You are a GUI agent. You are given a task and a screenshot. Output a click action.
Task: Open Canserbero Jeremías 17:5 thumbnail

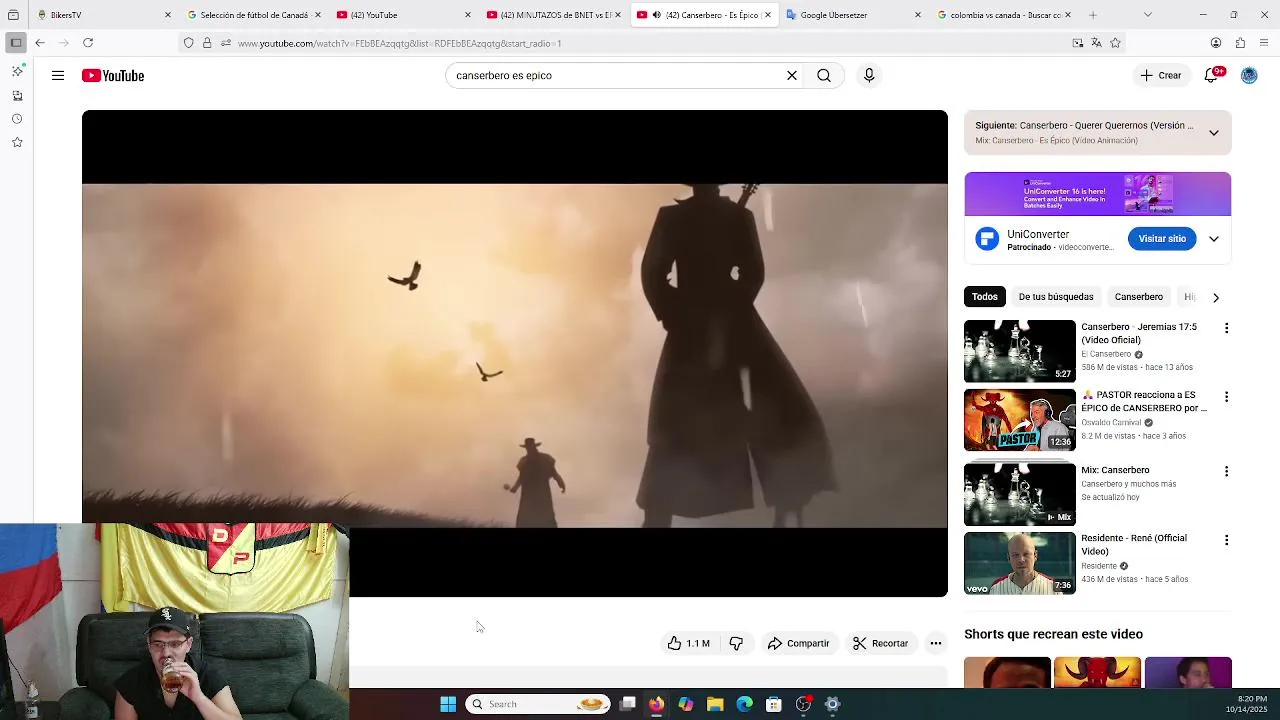1020,351
